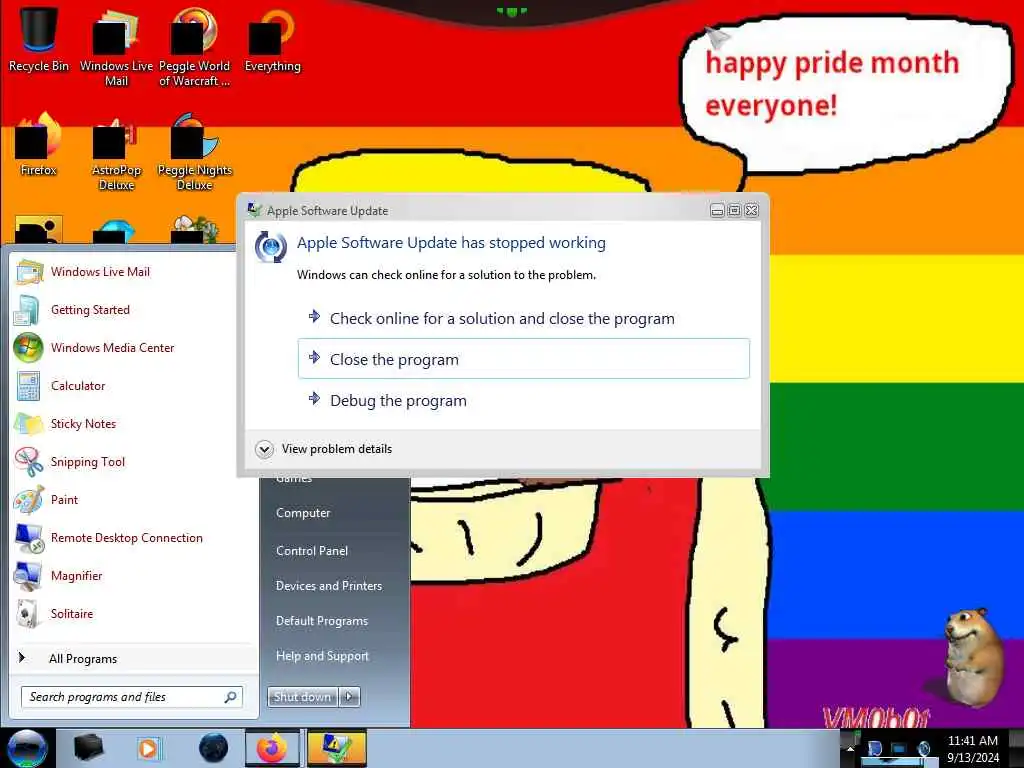
Task: Open Windows Live Mail desktop shortcut
Action: 116,46
